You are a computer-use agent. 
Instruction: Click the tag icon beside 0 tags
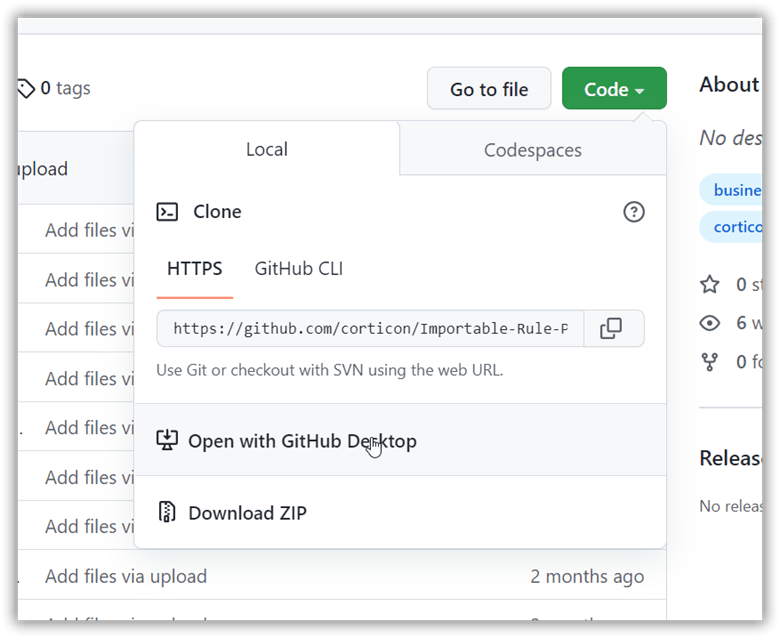pos(26,89)
